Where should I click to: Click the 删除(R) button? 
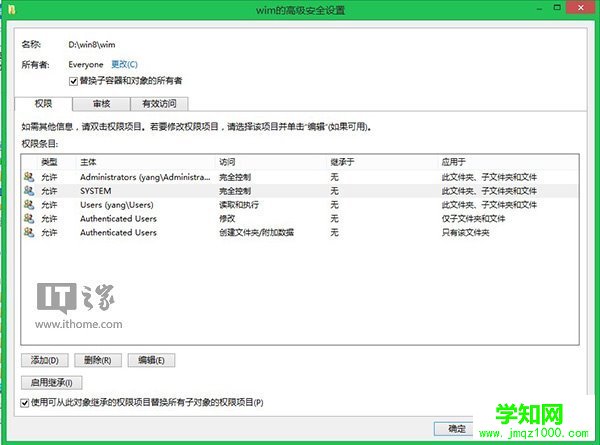[x=98, y=360]
